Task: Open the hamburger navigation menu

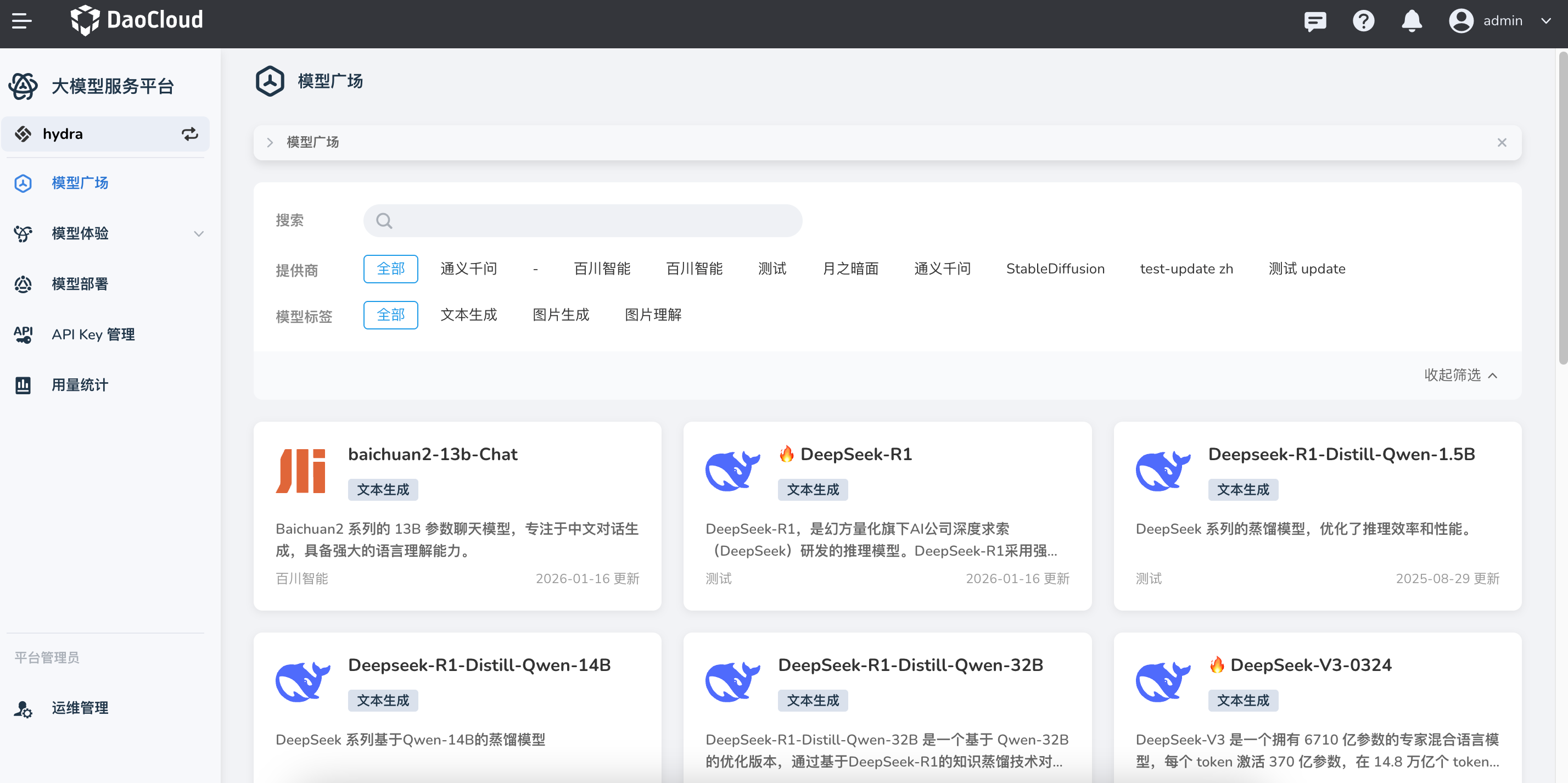Action: tap(22, 21)
